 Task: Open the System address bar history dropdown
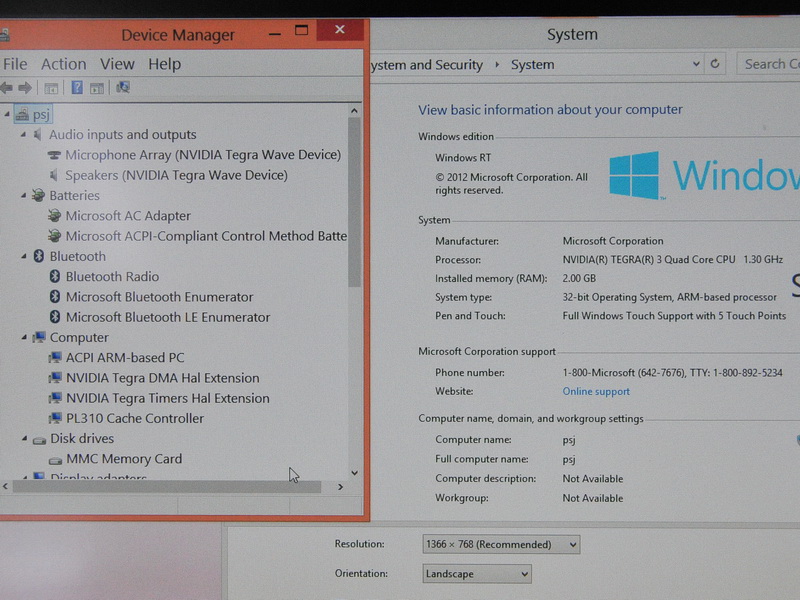(x=696, y=64)
